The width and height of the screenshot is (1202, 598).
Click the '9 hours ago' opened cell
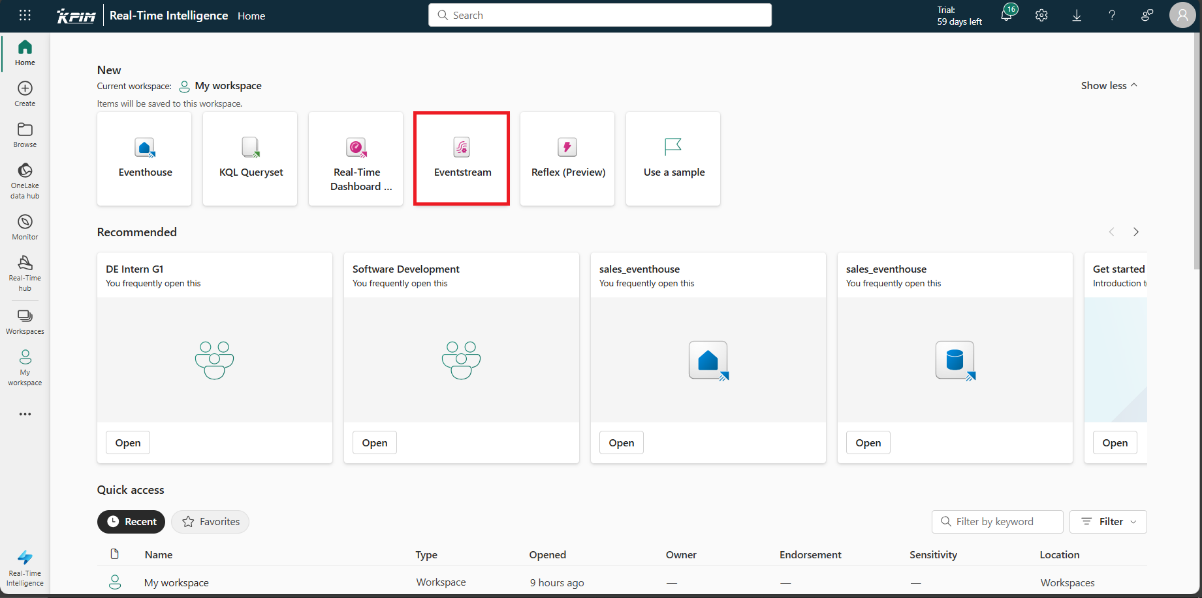pyautogui.click(x=557, y=583)
